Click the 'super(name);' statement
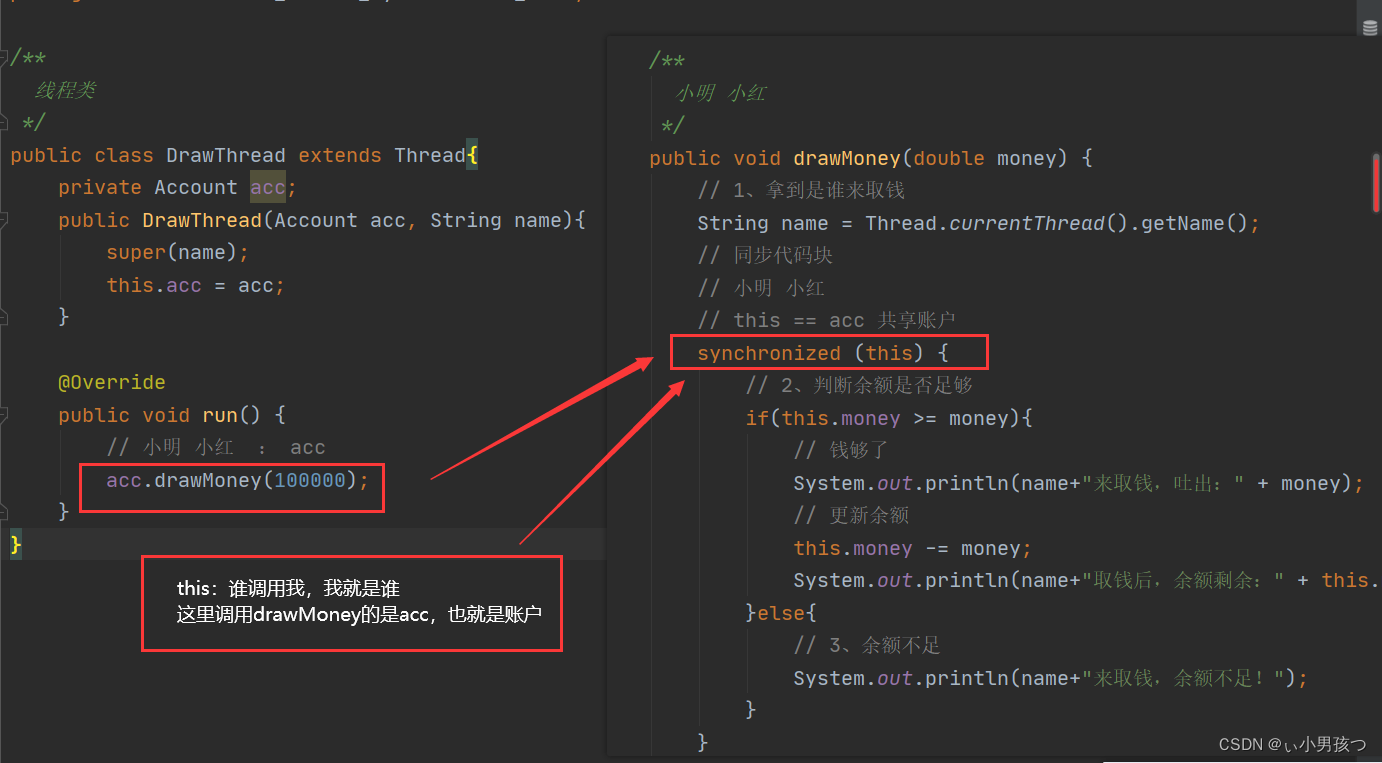The height and width of the screenshot is (763, 1382). (178, 252)
